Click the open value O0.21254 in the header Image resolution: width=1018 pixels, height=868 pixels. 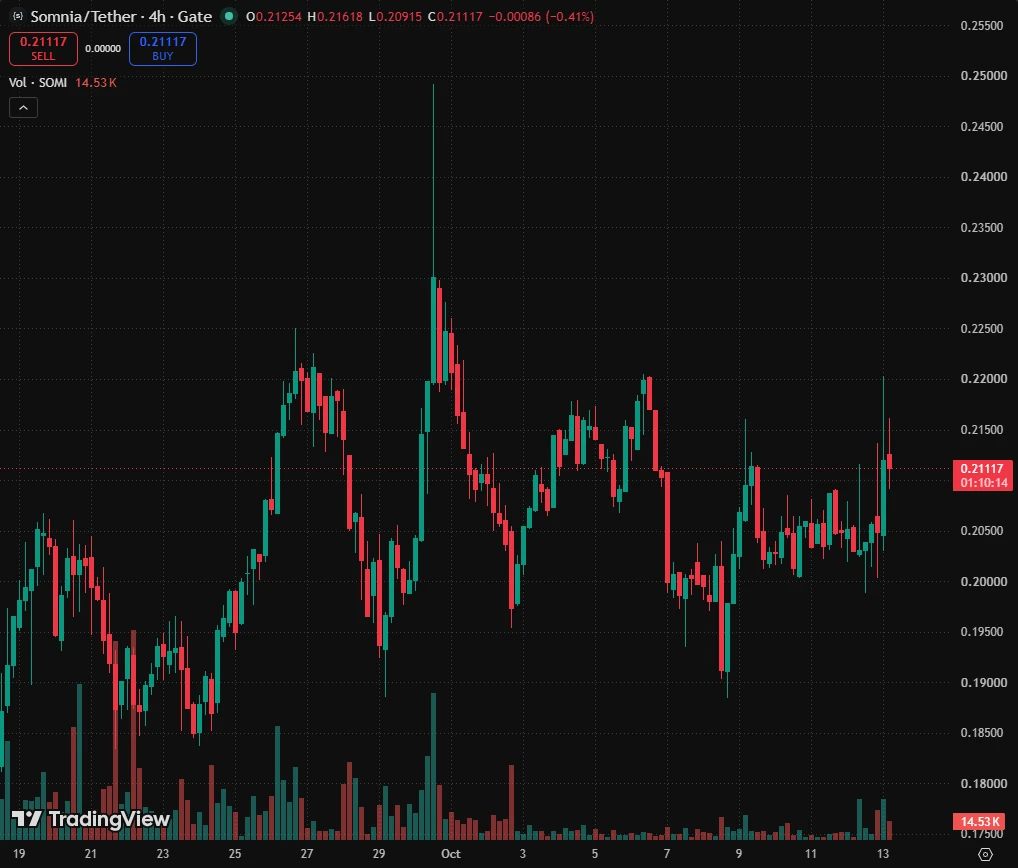273,16
